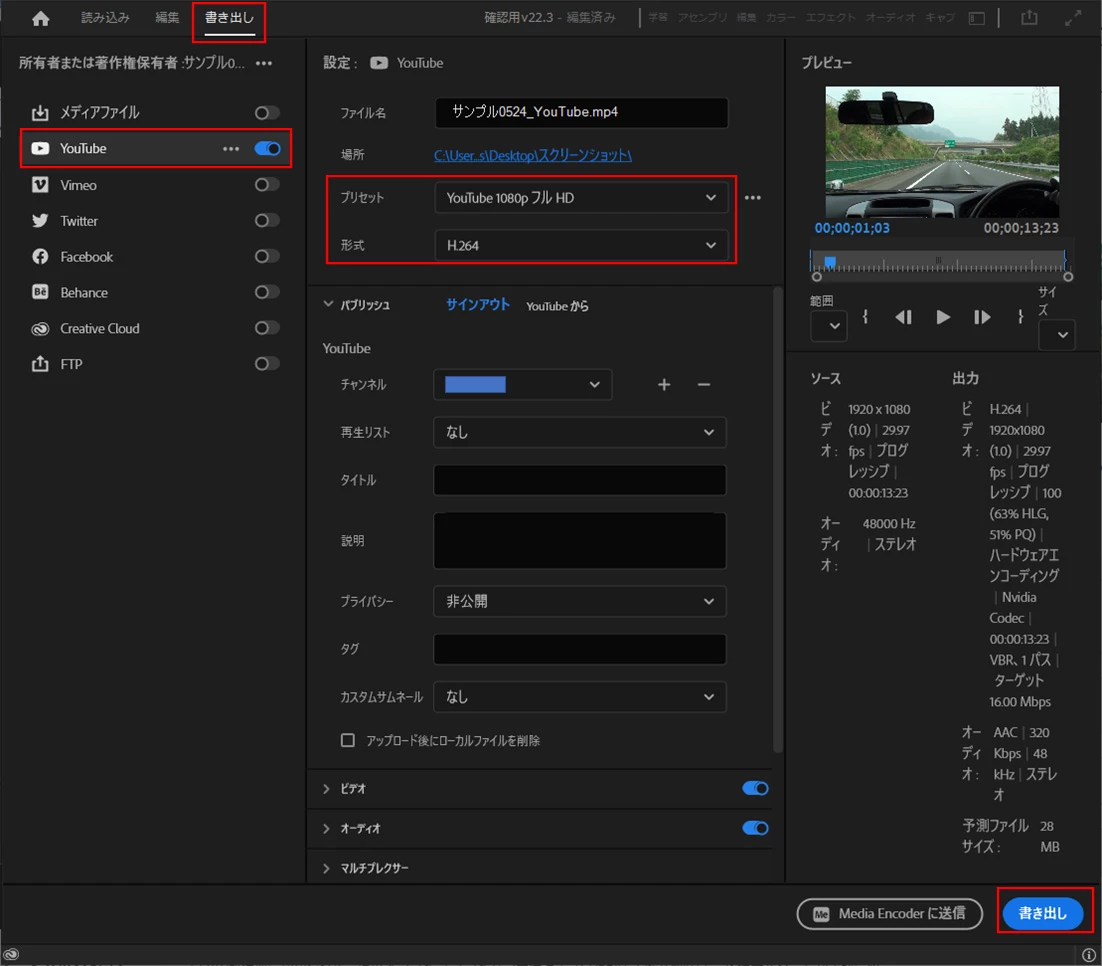Viewport: 1102px width, 966px height.
Task: Enable the Facebook toggle
Action: click(267, 256)
